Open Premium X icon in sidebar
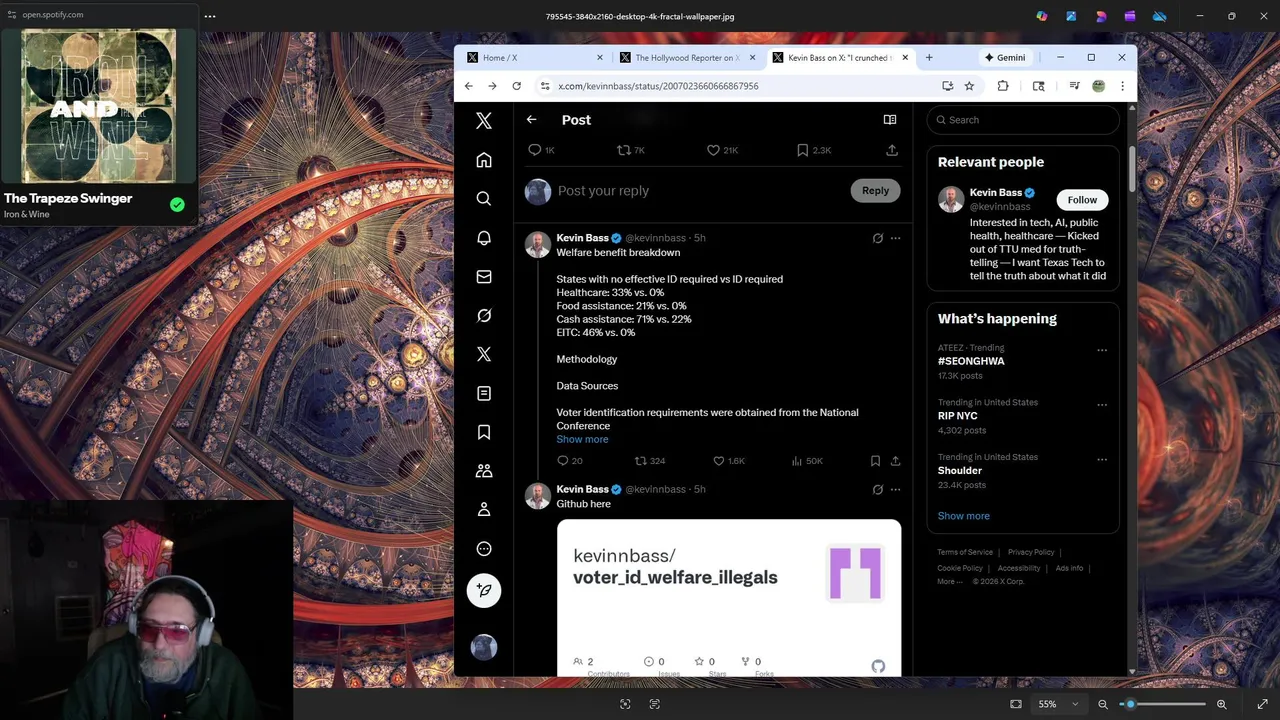1280x720 pixels. coord(484,354)
